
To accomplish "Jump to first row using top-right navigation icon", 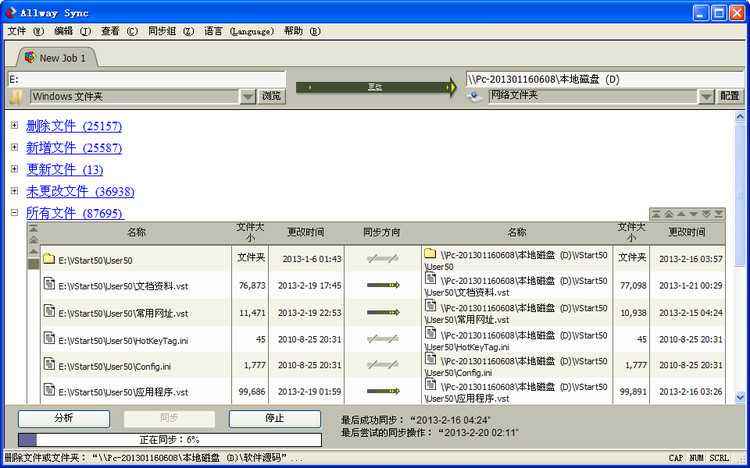I will [656, 214].
